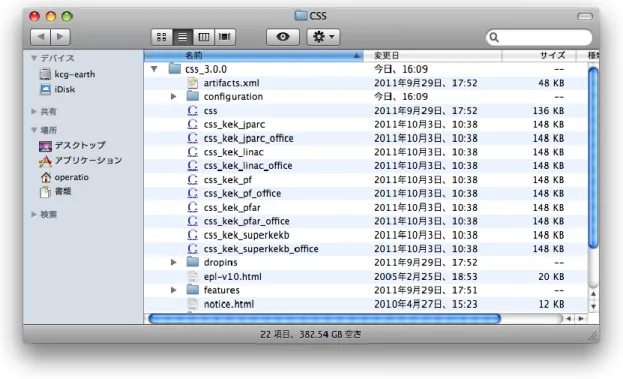Viewport: 623px width, 379px height.
Task: Select the css_kek_linac_office launcher icon
Action: pyautogui.click(x=193, y=166)
